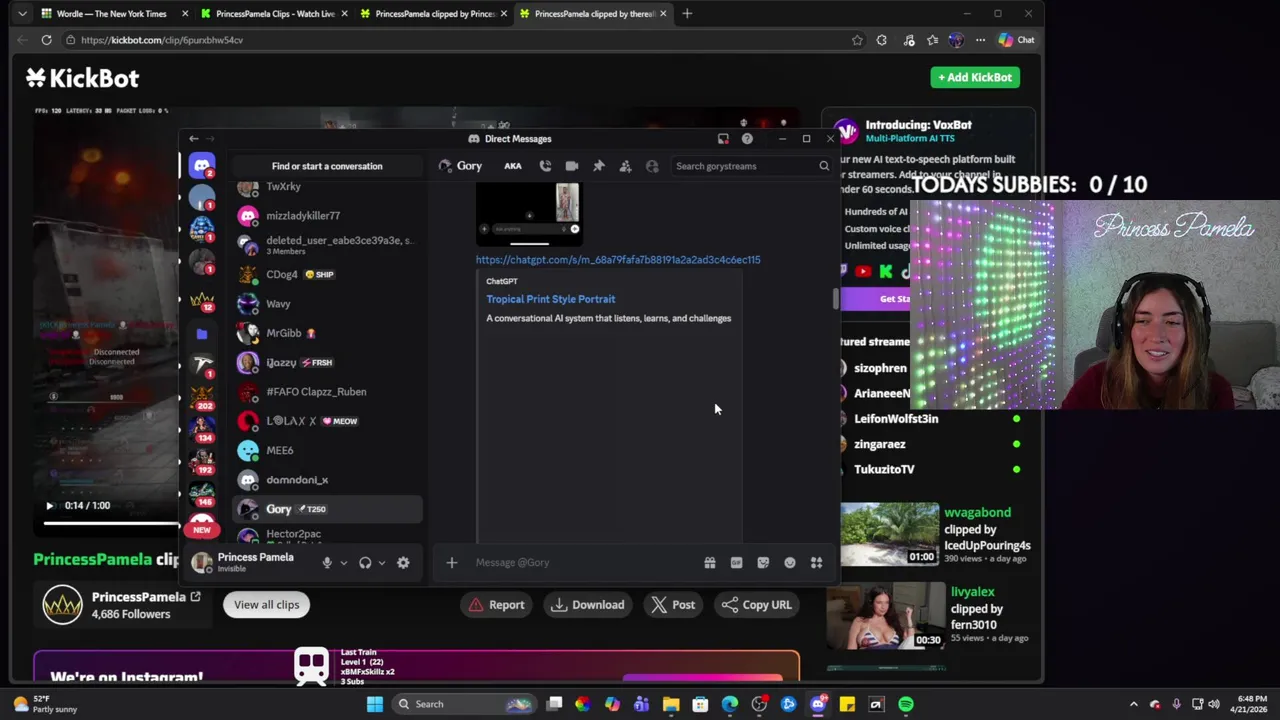1280x720 pixels.
Task: Attach a file with the plus button
Action: (452, 563)
